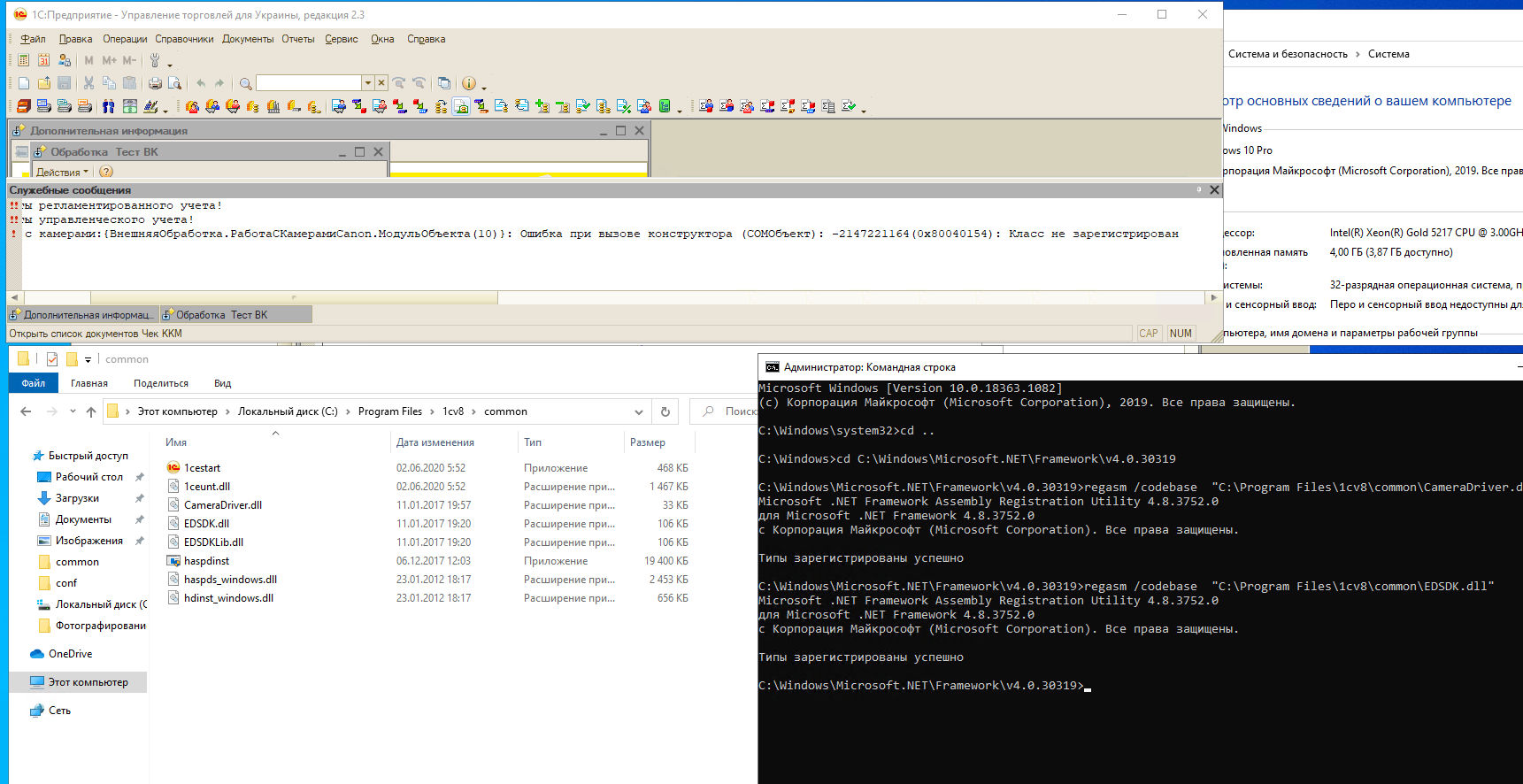Click the save floppy disk icon

tap(64, 83)
